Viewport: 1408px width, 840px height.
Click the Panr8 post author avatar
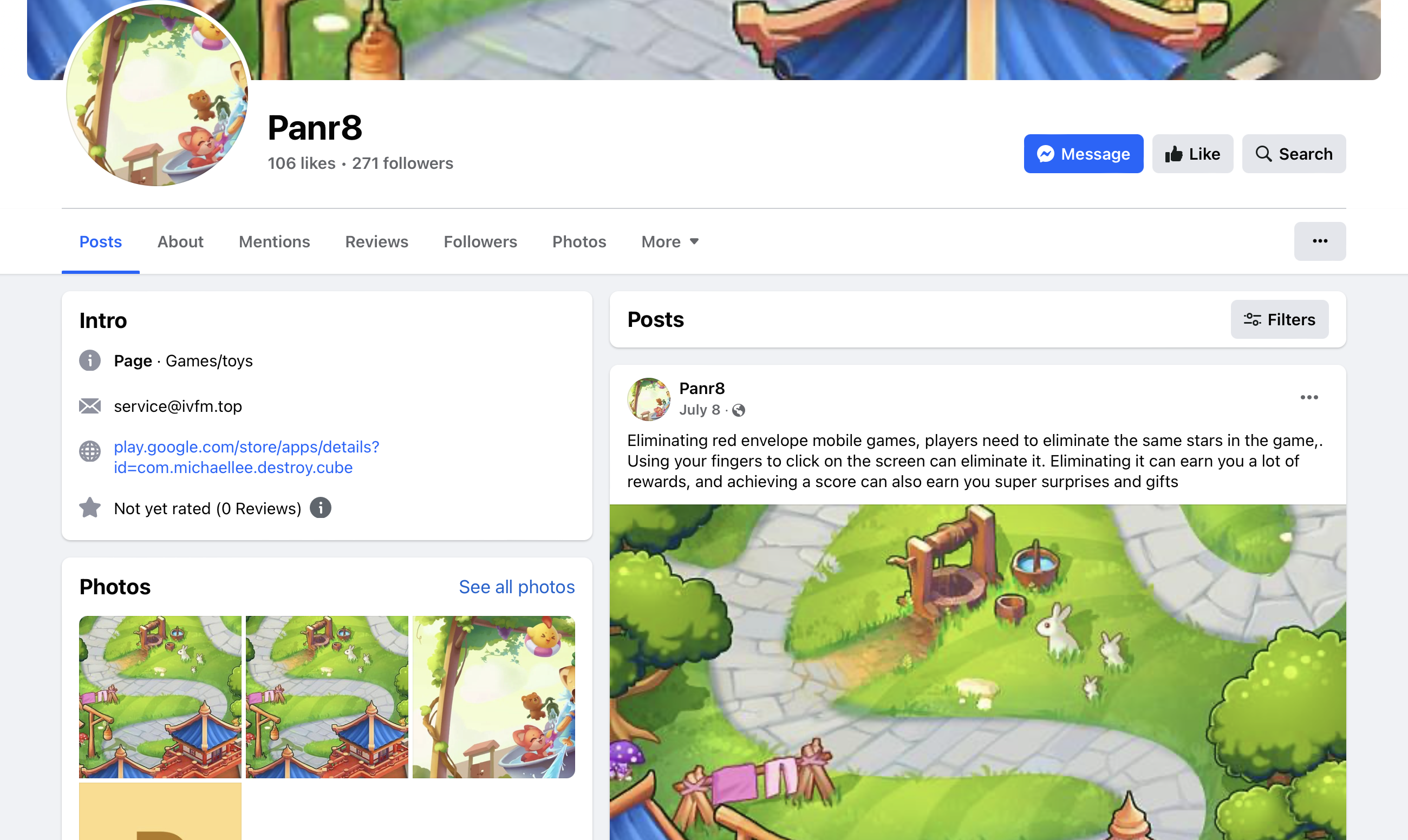click(649, 399)
